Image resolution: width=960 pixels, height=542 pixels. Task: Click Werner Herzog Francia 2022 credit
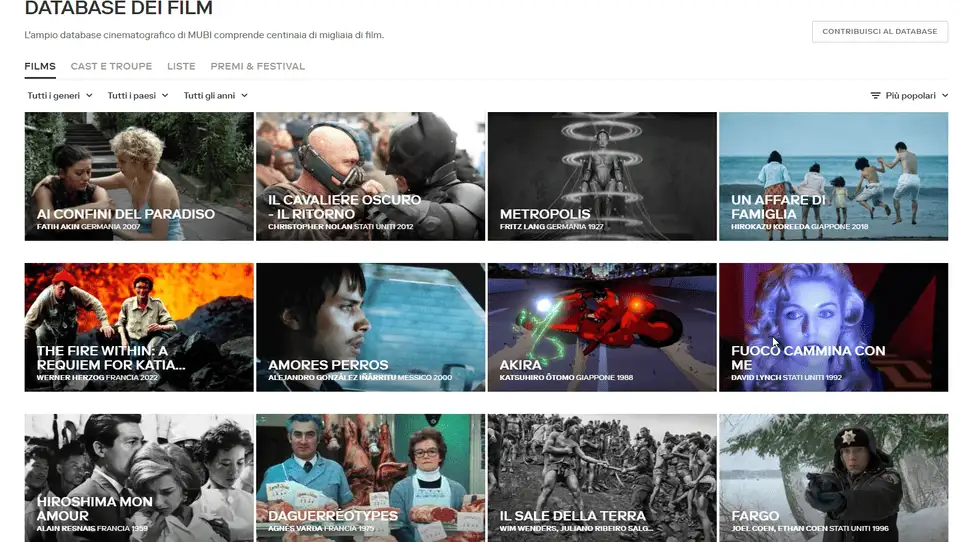[97, 377]
